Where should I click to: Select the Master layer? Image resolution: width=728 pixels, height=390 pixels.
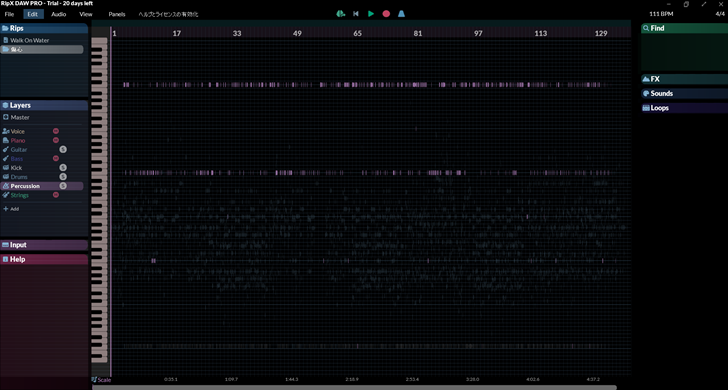click(x=20, y=117)
